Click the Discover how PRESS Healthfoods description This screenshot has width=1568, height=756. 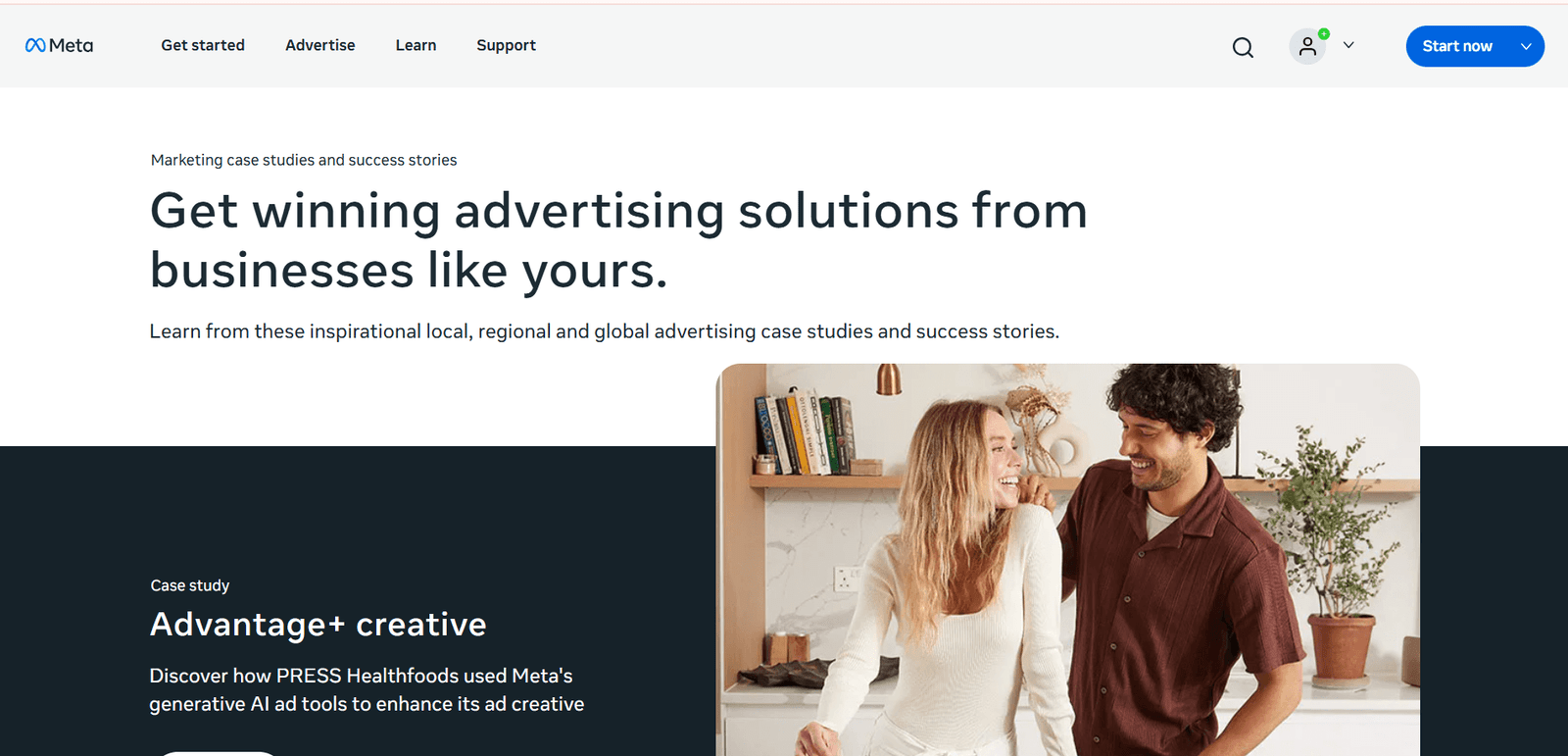pos(367,689)
